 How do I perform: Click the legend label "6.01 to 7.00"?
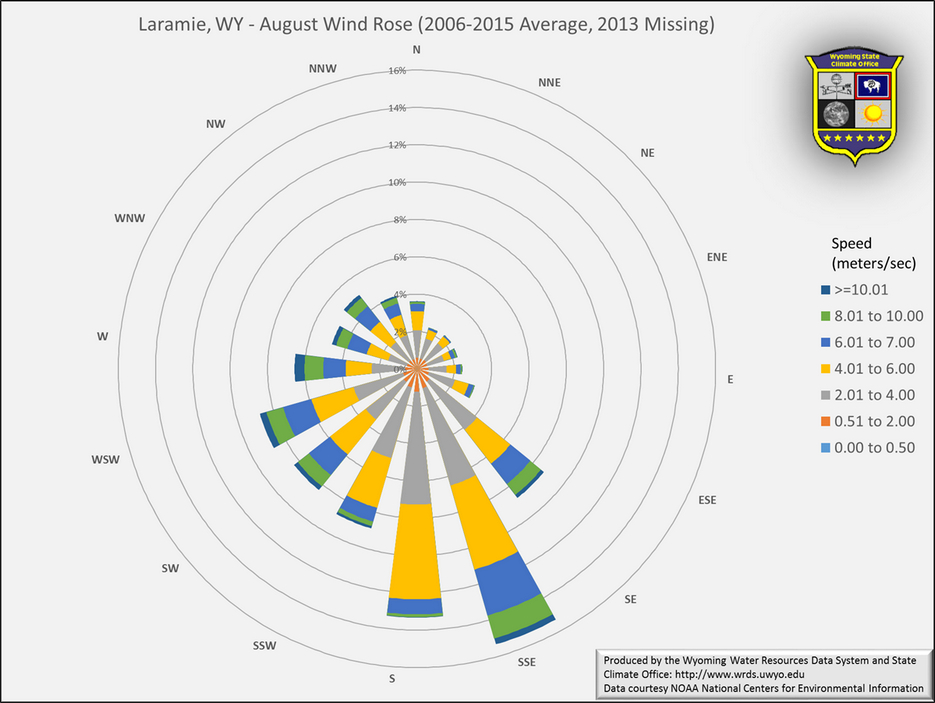(874, 342)
